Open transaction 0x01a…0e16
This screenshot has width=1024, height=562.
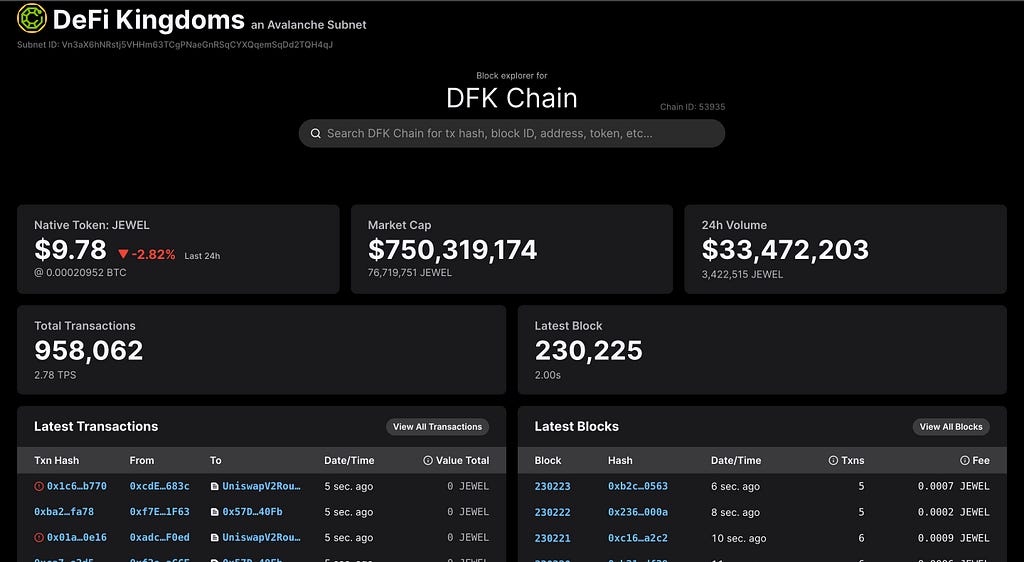(x=76, y=538)
